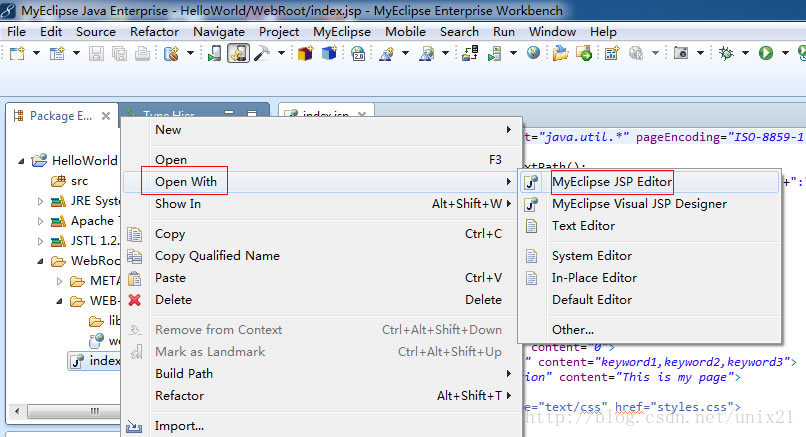The width and height of the screenshot is (806, 437).
Task: Click the hammer build tool icon
Action: click(262, 53)
